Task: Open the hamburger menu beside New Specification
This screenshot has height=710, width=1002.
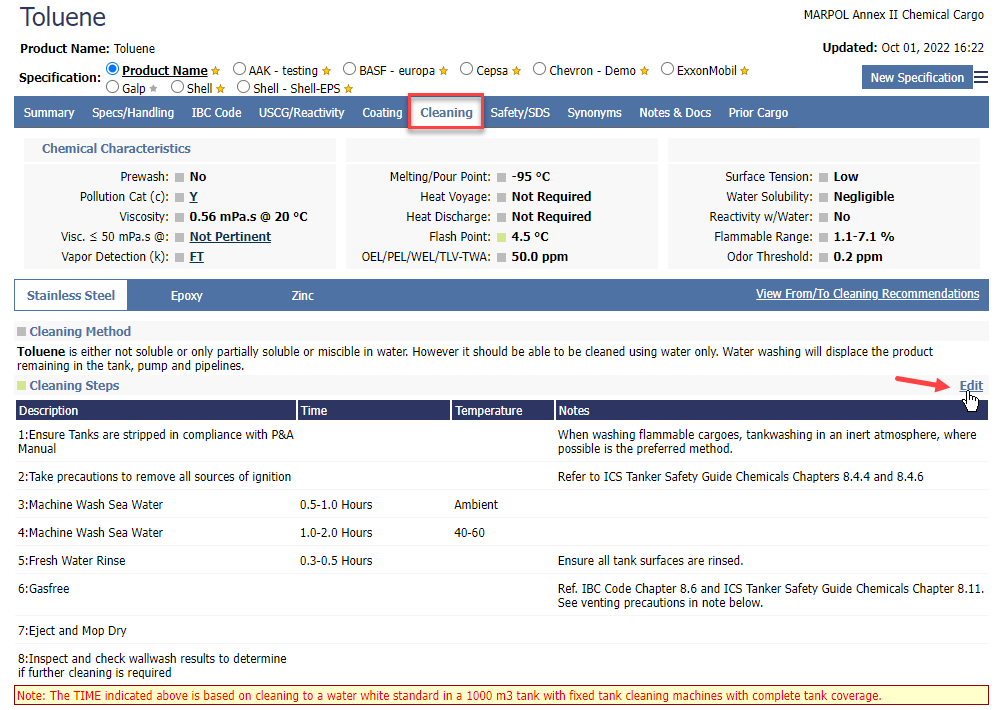Action: (981, 77)
